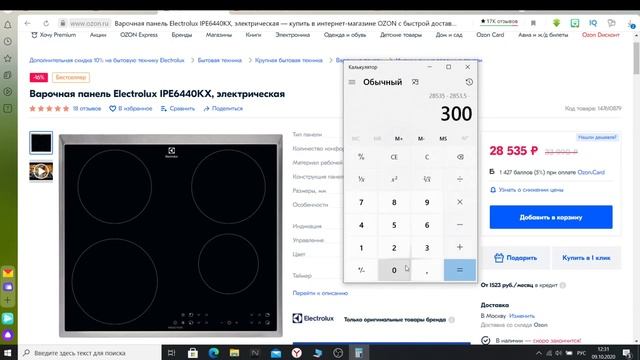Open Электроника category menu item
Viewport: 640px width, 360px height.
(x=293, y=35)
